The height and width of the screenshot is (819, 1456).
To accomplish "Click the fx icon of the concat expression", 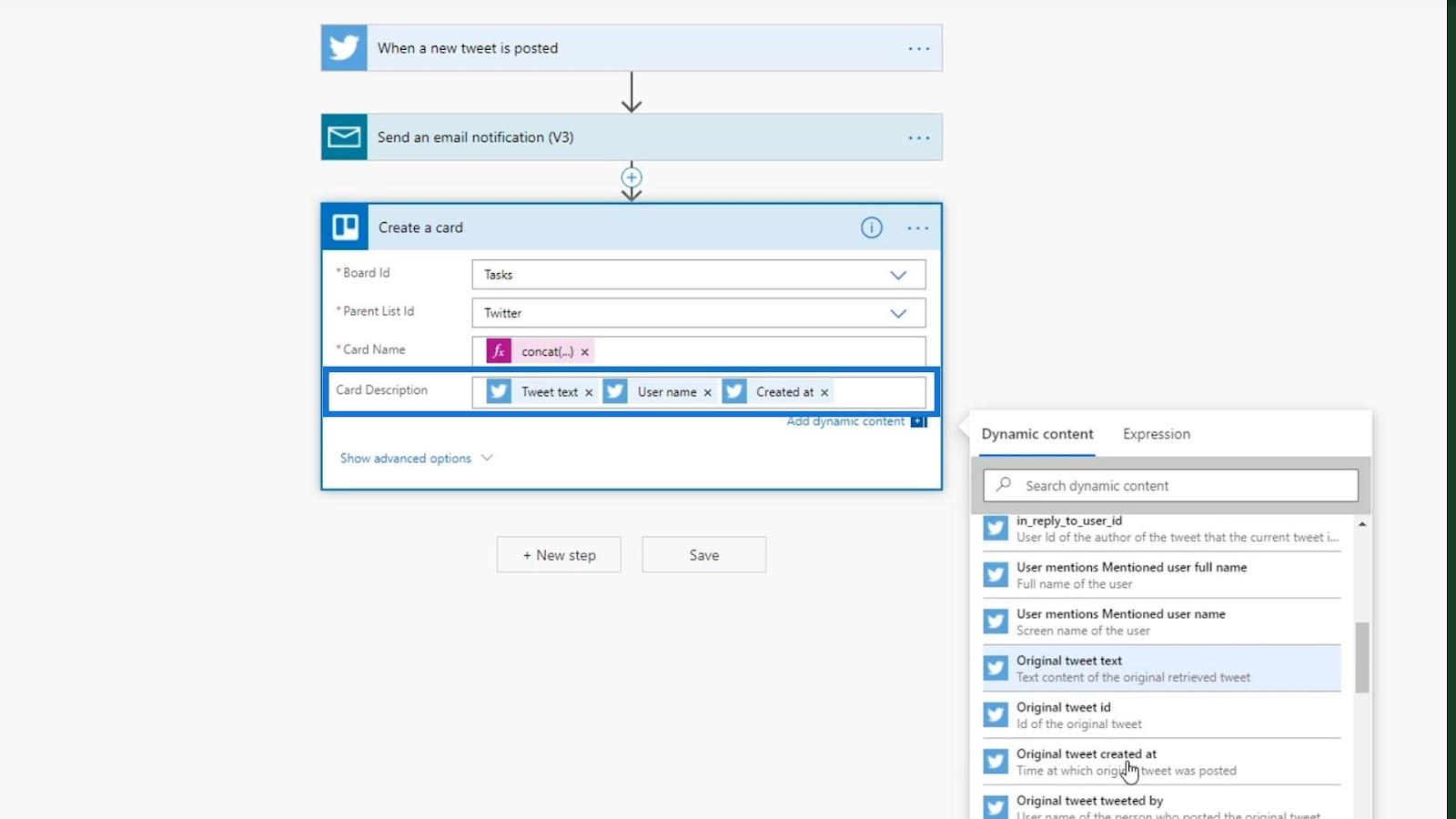I will (499, 351).
